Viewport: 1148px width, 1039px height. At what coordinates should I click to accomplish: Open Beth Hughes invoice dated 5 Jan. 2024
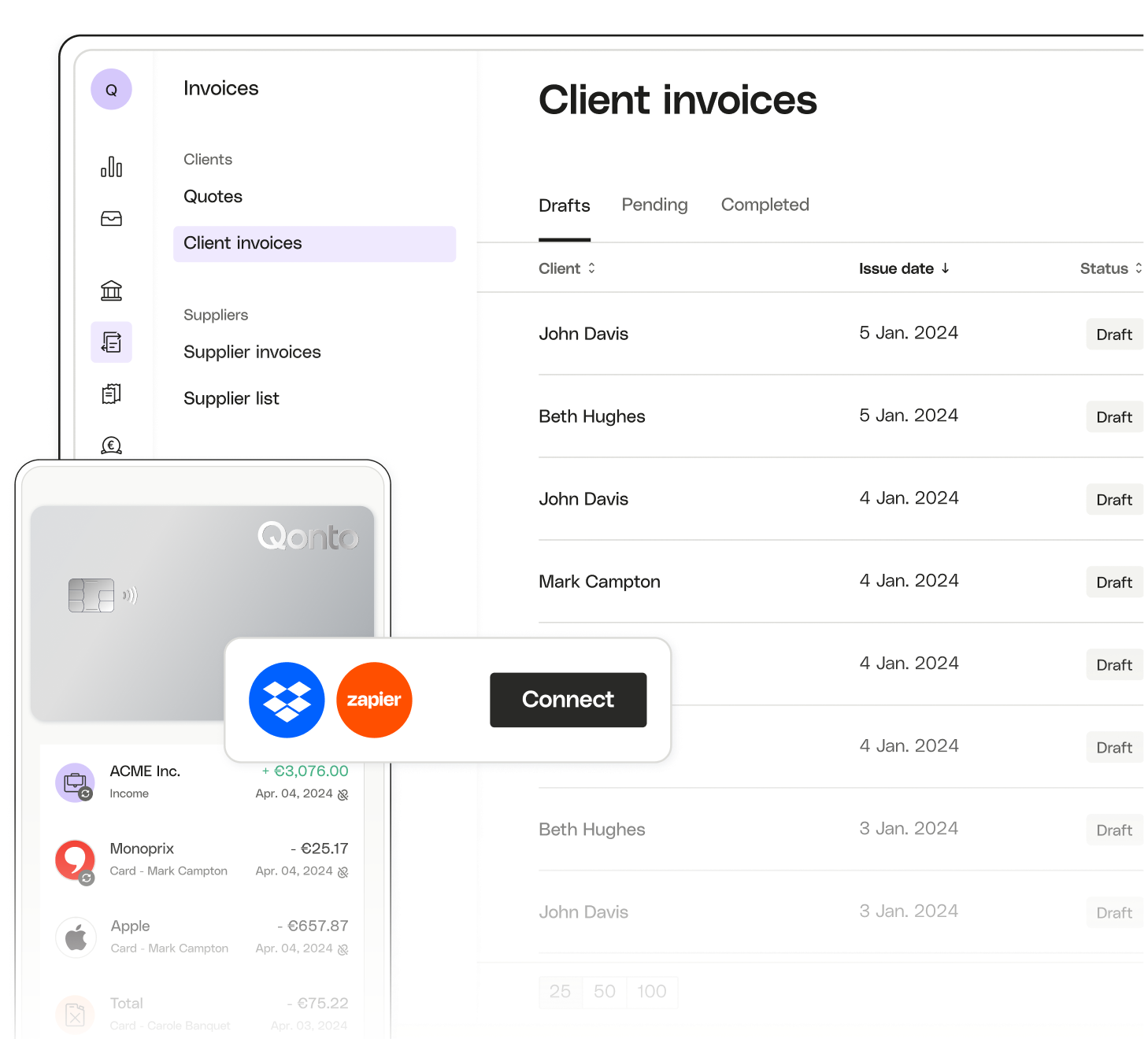[840, 416]
